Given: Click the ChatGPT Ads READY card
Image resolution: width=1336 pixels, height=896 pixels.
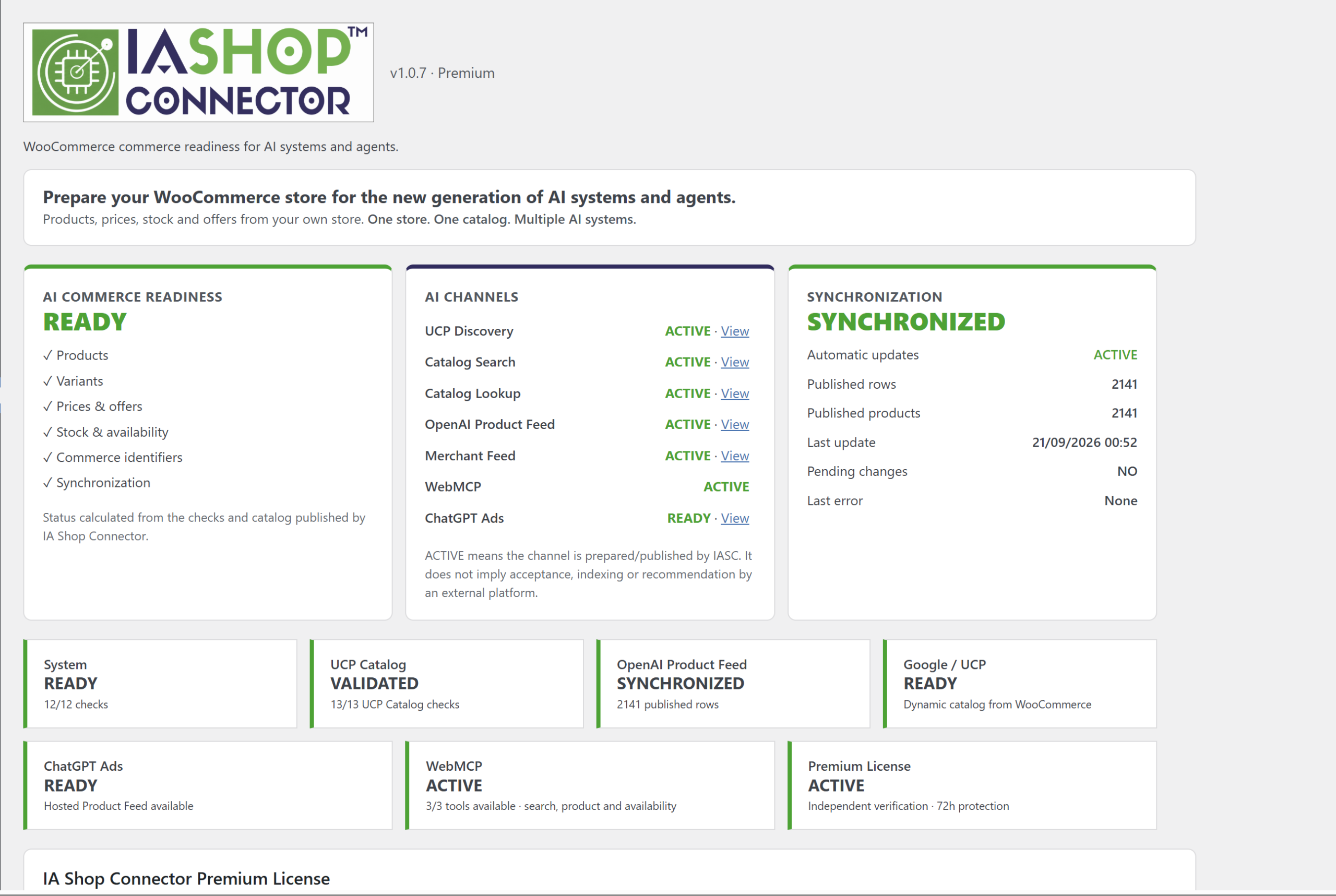Looking at the screenshot, I should tap(208, 786).
